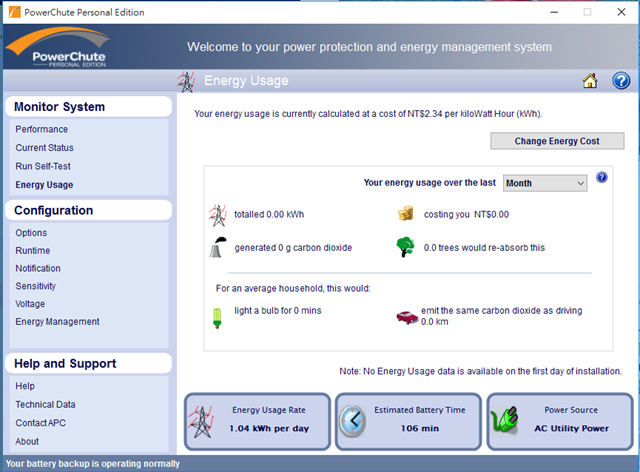Click the green plug Power Source icon
This screenshot has width=640, height=472.
click(x=504, y=420)
